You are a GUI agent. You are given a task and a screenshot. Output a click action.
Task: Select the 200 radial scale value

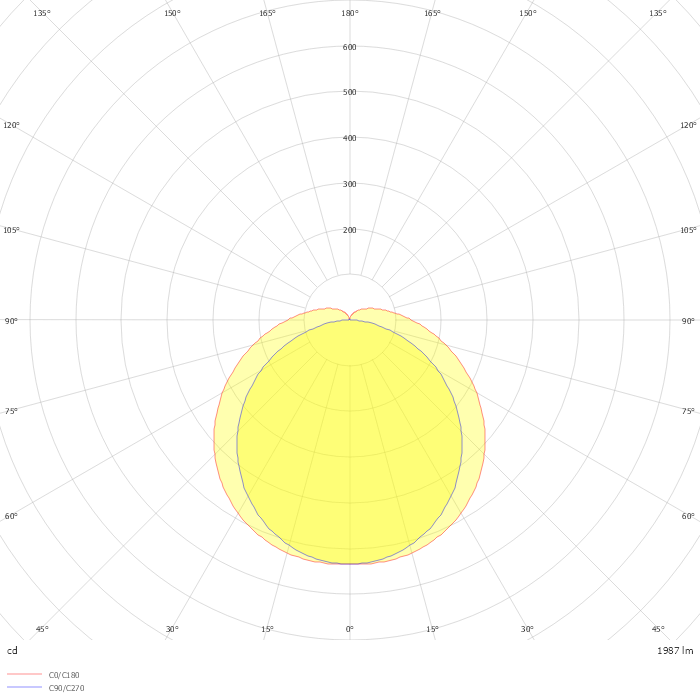click(350, 230)
